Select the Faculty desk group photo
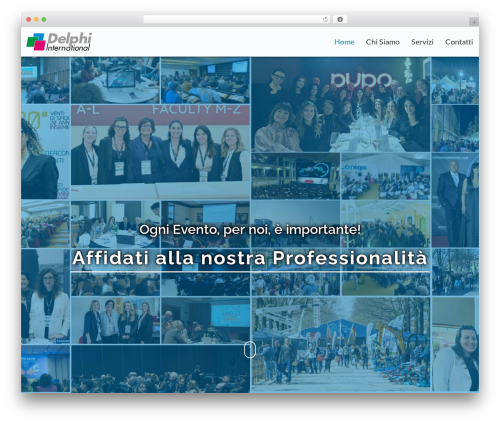Screen dimensions: 500x423 tap(160, 152)
